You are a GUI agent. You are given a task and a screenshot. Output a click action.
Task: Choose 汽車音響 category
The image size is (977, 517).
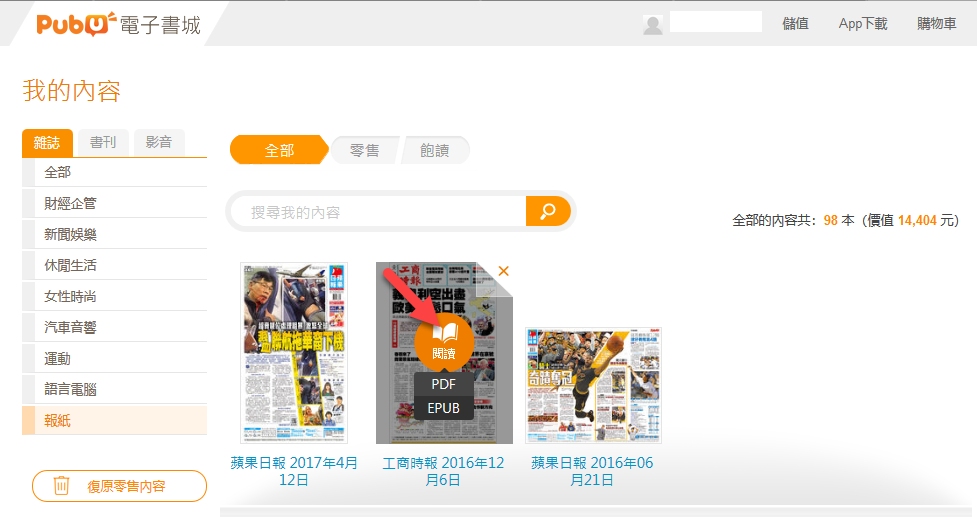(x=115, y=328)
